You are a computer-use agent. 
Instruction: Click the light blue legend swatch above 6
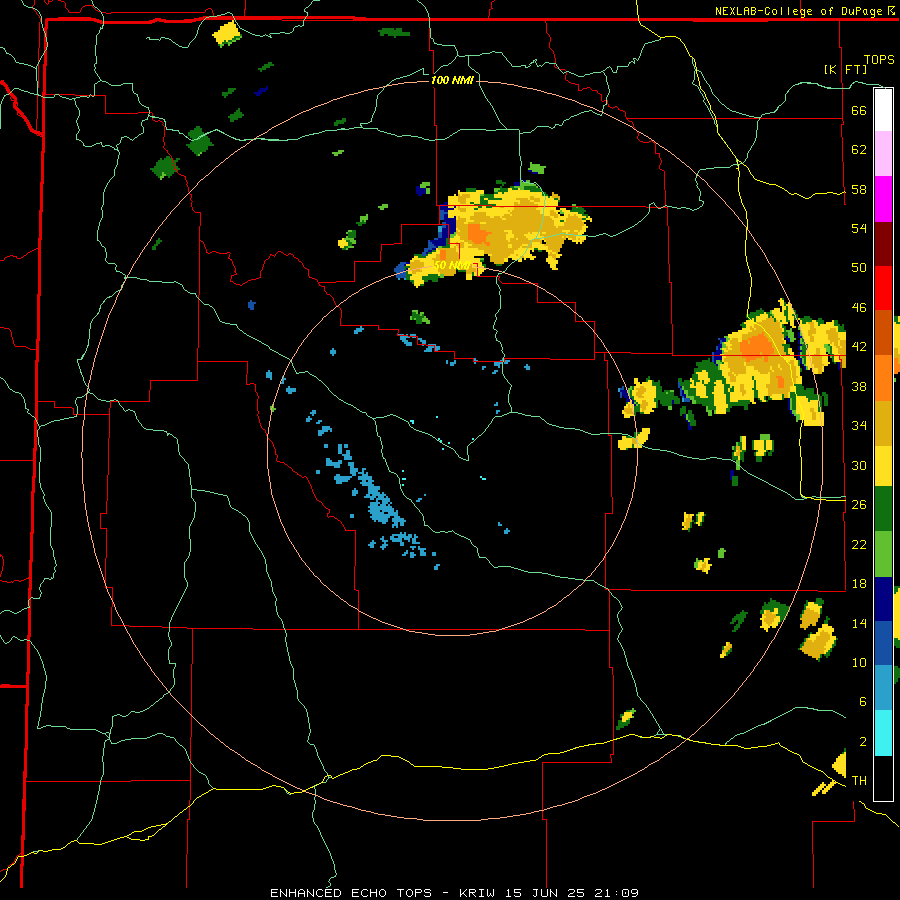(x=883, y=688)
